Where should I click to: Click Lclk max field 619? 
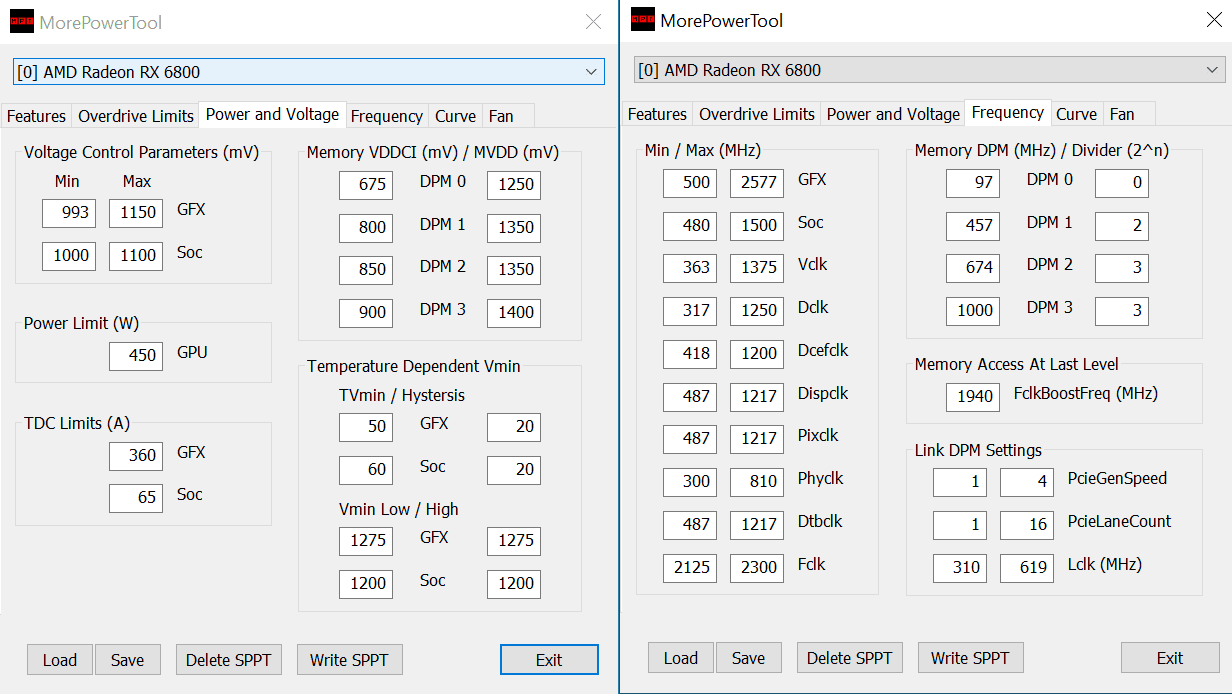(x=1027, y=568)
